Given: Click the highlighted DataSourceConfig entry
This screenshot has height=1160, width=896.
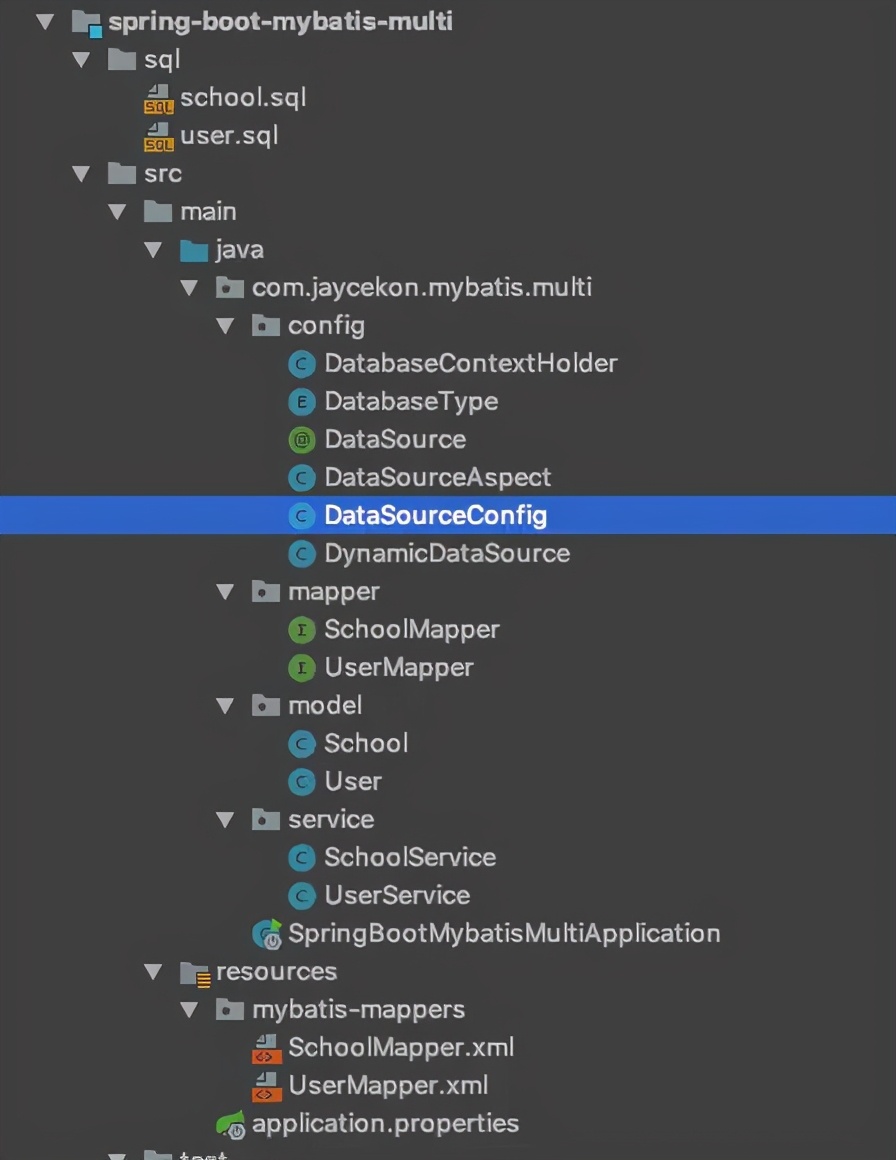Looking at the screenshot, I should click(x=435, y=515).
